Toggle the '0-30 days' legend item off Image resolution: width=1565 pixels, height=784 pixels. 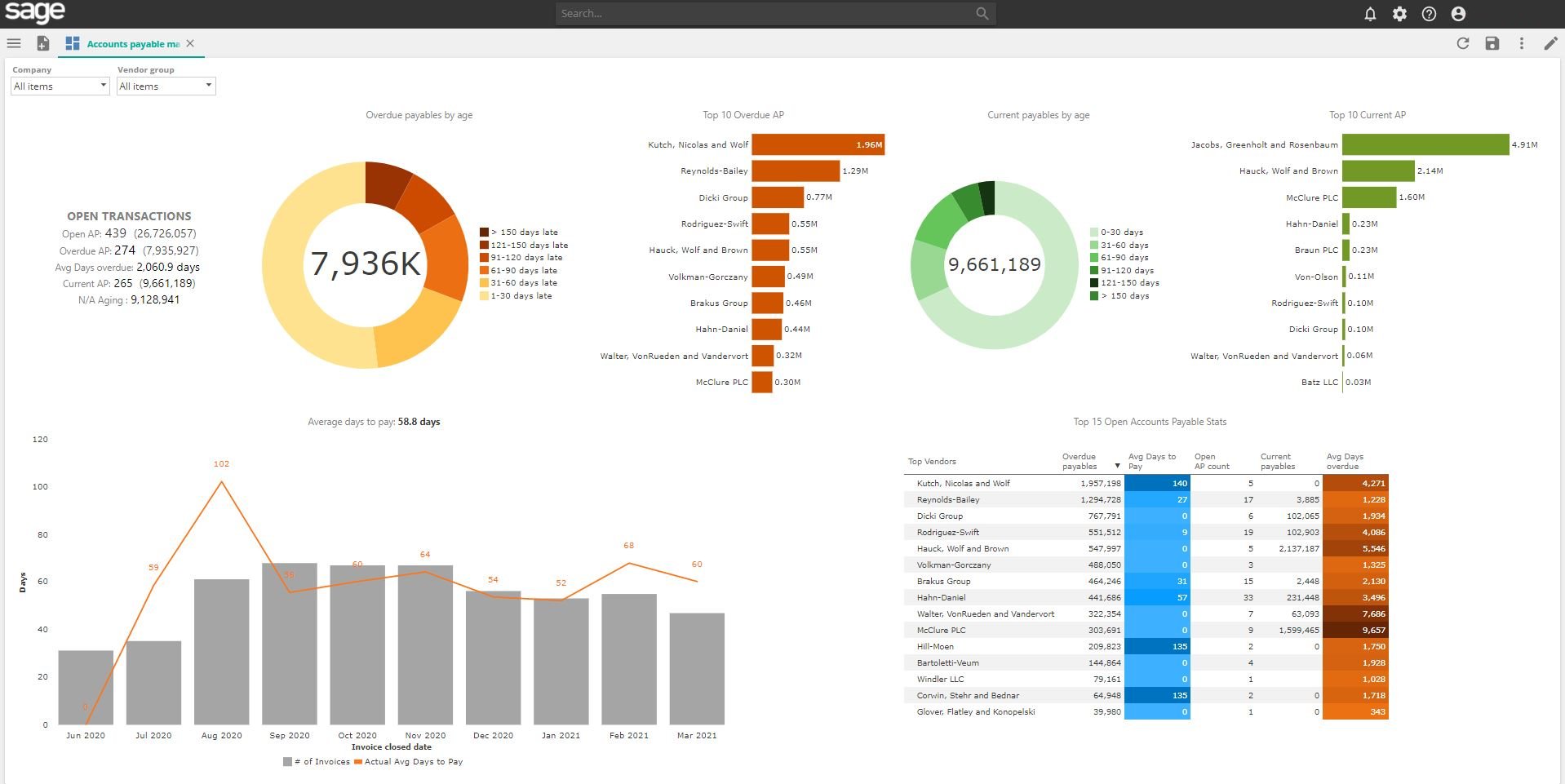[x=1119, y=231]
